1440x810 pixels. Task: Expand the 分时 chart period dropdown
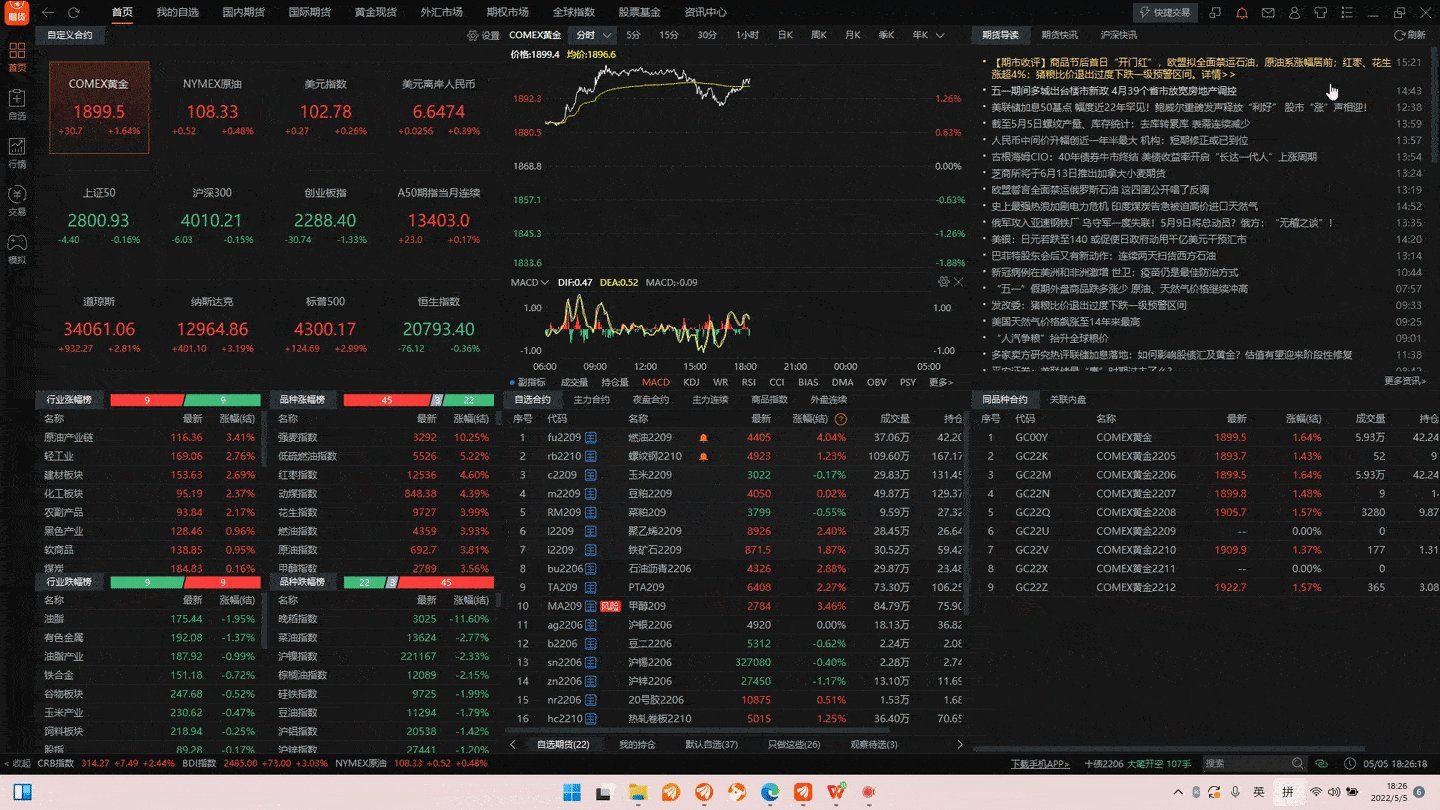click(x=607, y=35)
